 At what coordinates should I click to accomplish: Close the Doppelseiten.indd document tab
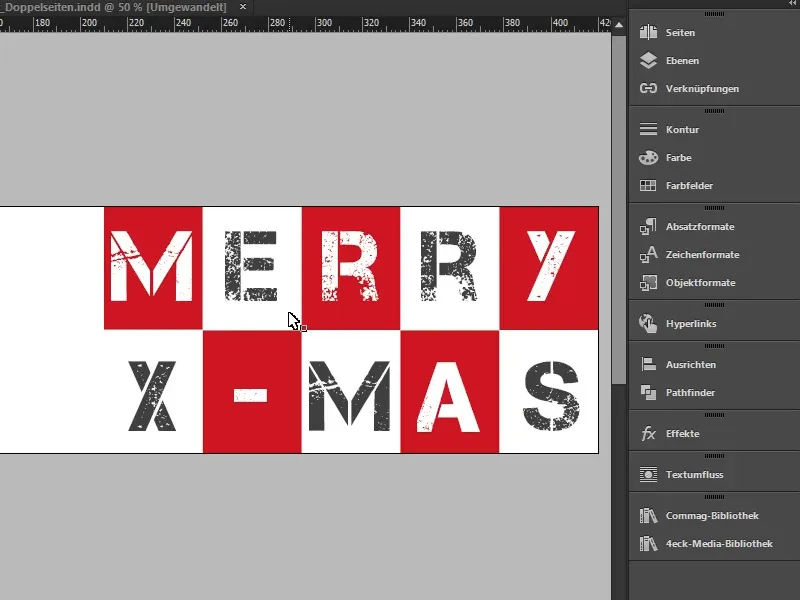pyautogui.click(x=243, y=7)
